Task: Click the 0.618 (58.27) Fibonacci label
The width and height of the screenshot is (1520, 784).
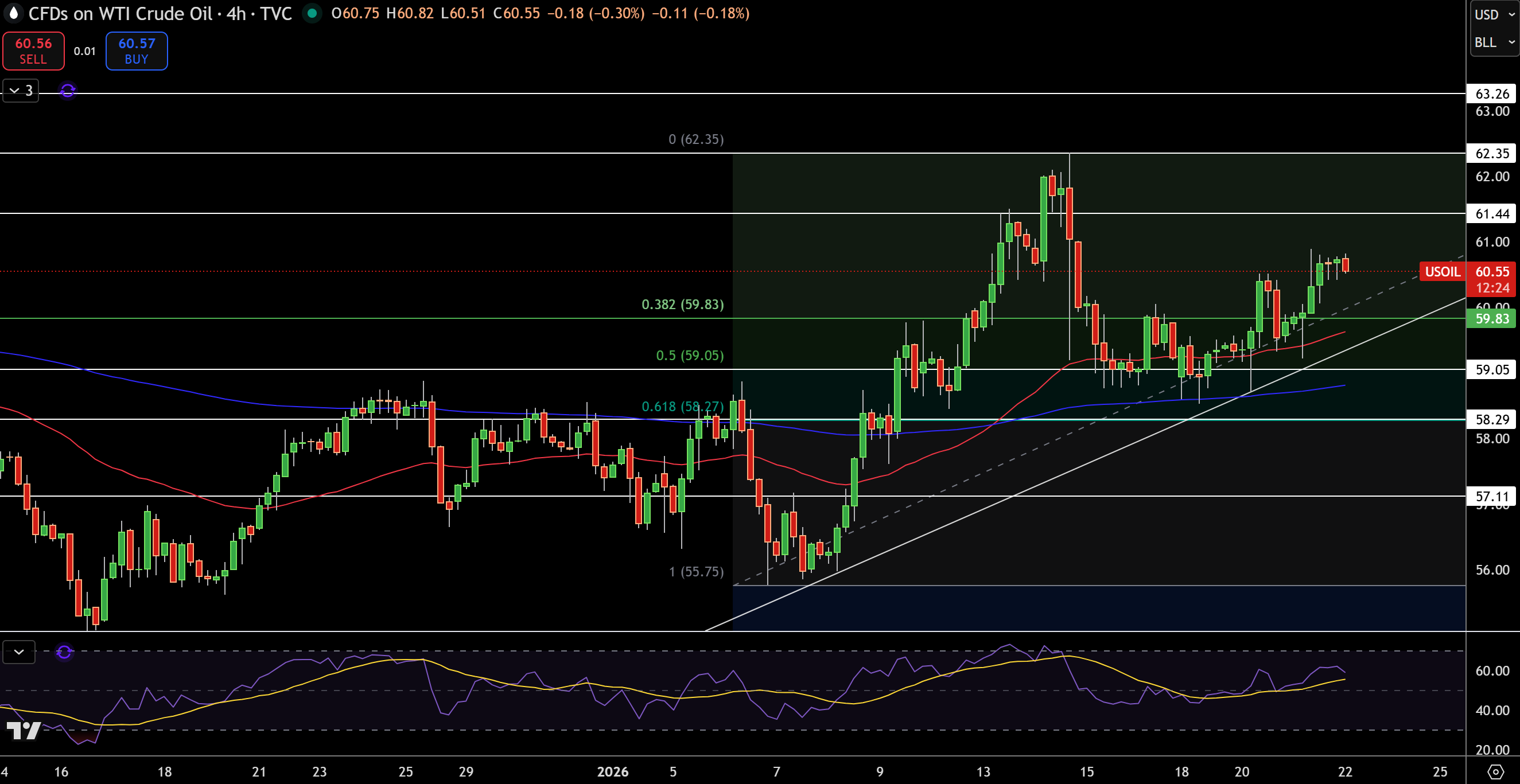Action: click(x=682, y=407)
